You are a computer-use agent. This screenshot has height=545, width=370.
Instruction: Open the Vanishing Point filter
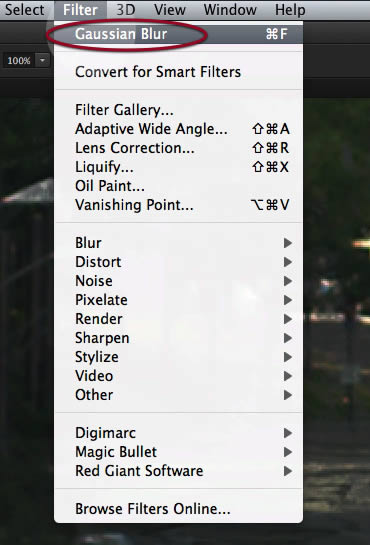179,205
